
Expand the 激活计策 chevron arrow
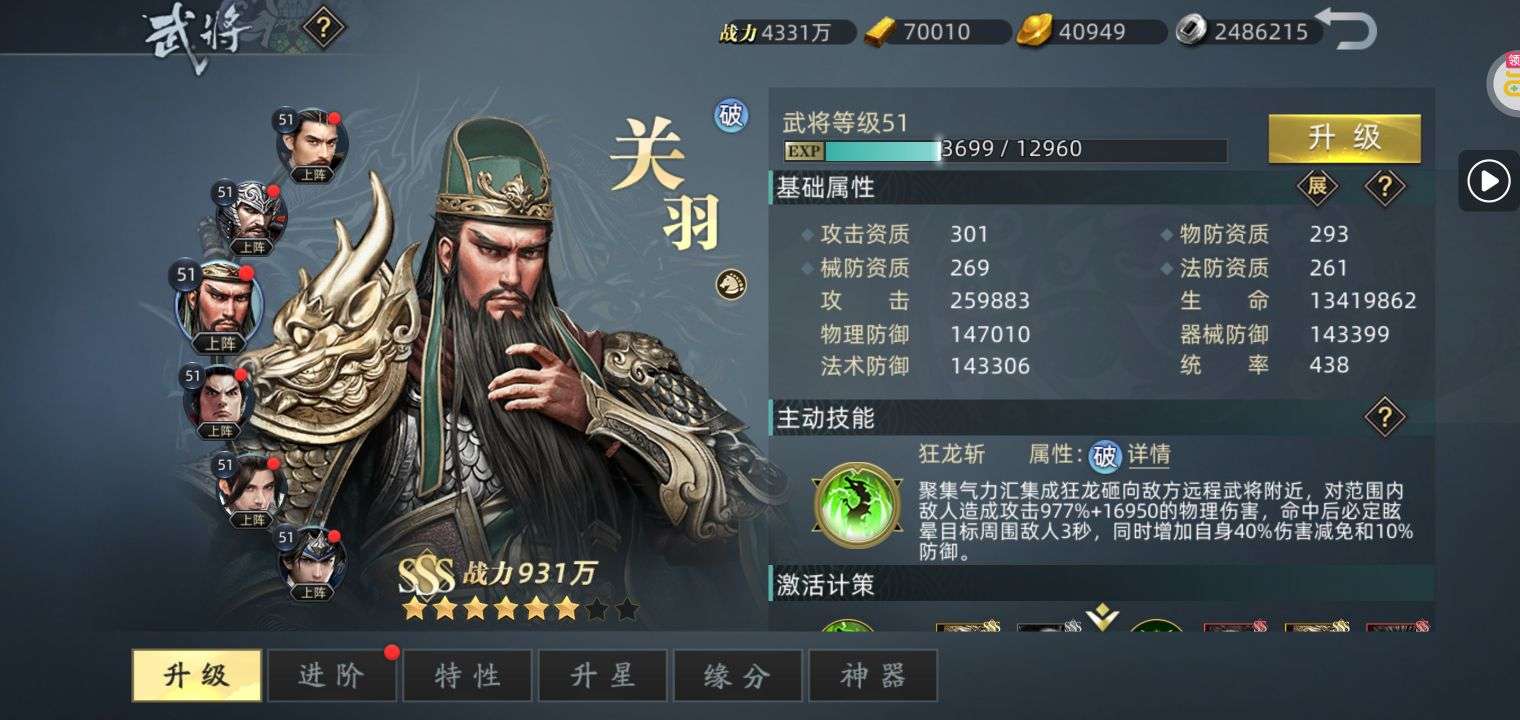[1102, 618]
